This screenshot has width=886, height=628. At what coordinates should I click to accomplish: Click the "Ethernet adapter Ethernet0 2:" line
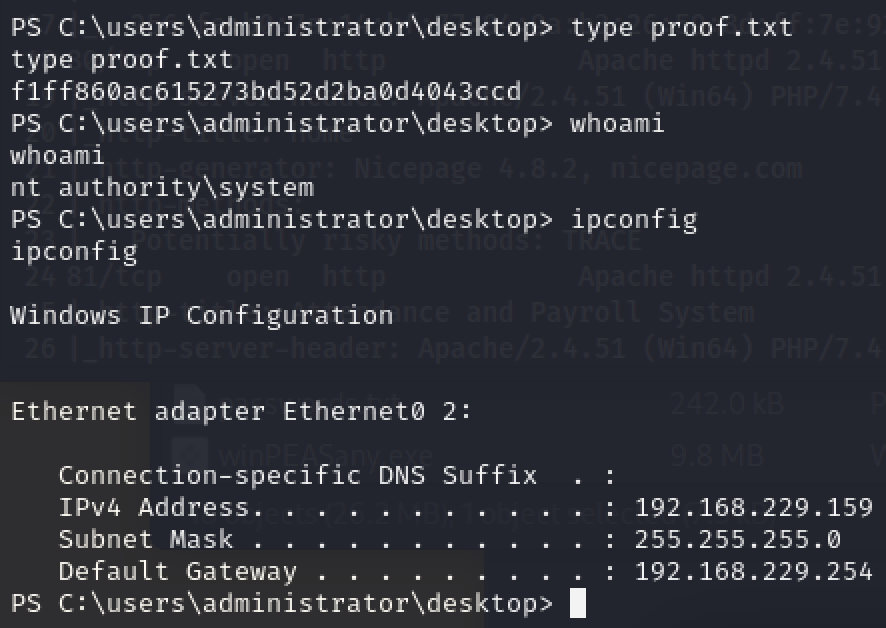[x=241, y=412]
